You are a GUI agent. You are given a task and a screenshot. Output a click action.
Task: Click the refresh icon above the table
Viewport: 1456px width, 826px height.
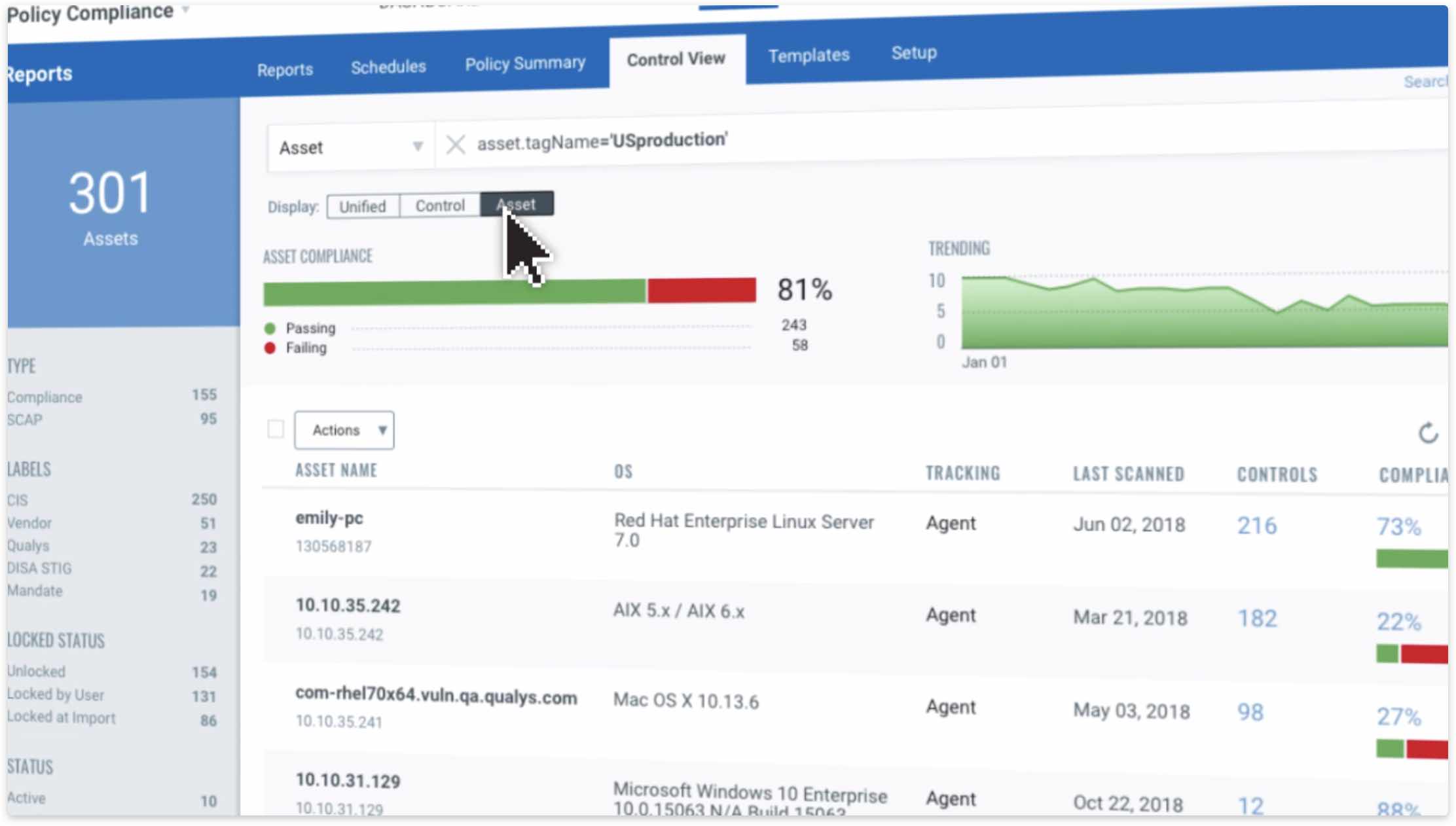click(x=1428, y=433)
